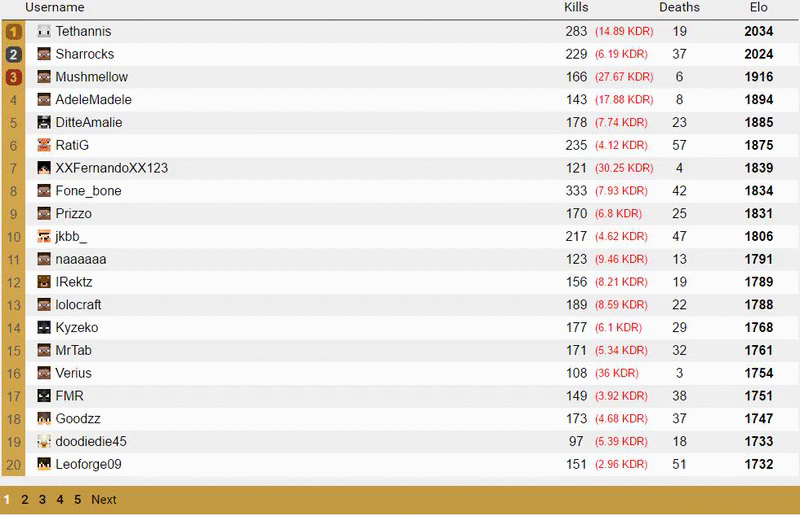Screen dimensions: 800x516
Task: Open lolocraft username
Action: coord(78,305)
